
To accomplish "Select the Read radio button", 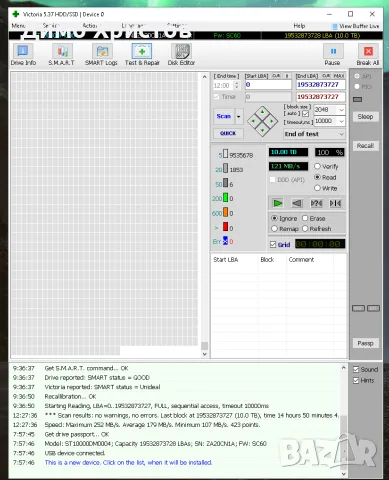I will pos(317,177).
